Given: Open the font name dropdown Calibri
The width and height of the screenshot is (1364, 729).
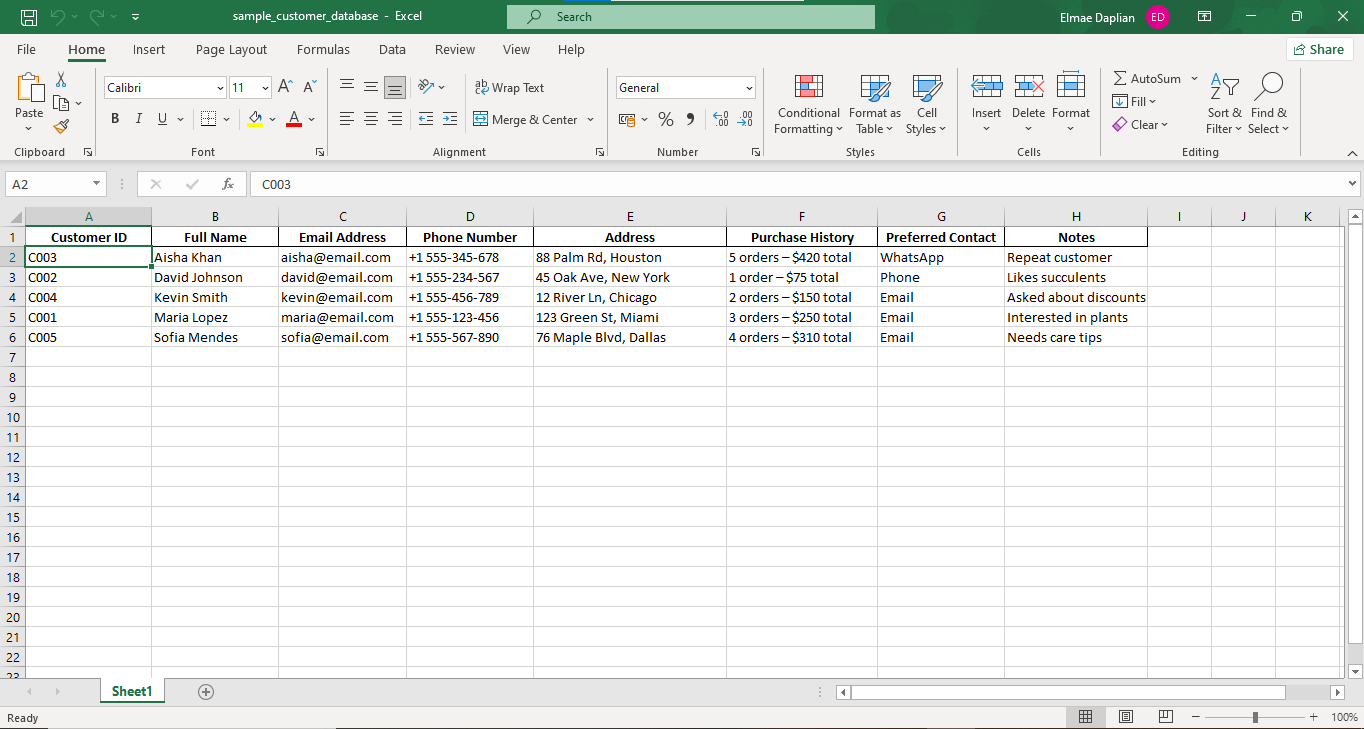Looking at the screenshot, I should click(x=220, y=88).
